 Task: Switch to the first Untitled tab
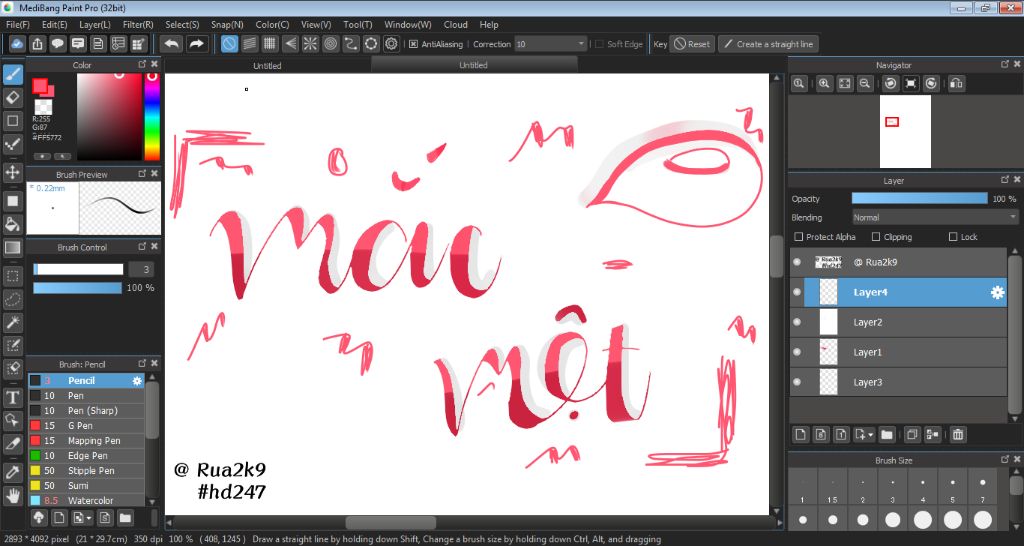[x=267, y=65]
